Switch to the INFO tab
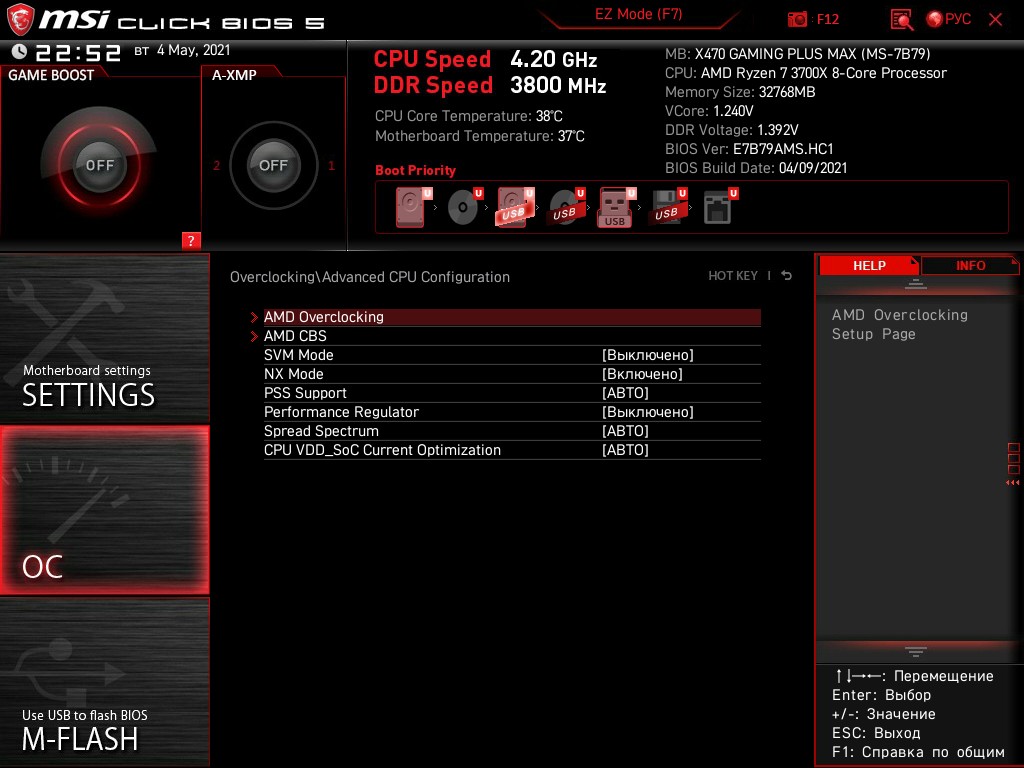This screenshot has width=1024, height=768. 970,266
